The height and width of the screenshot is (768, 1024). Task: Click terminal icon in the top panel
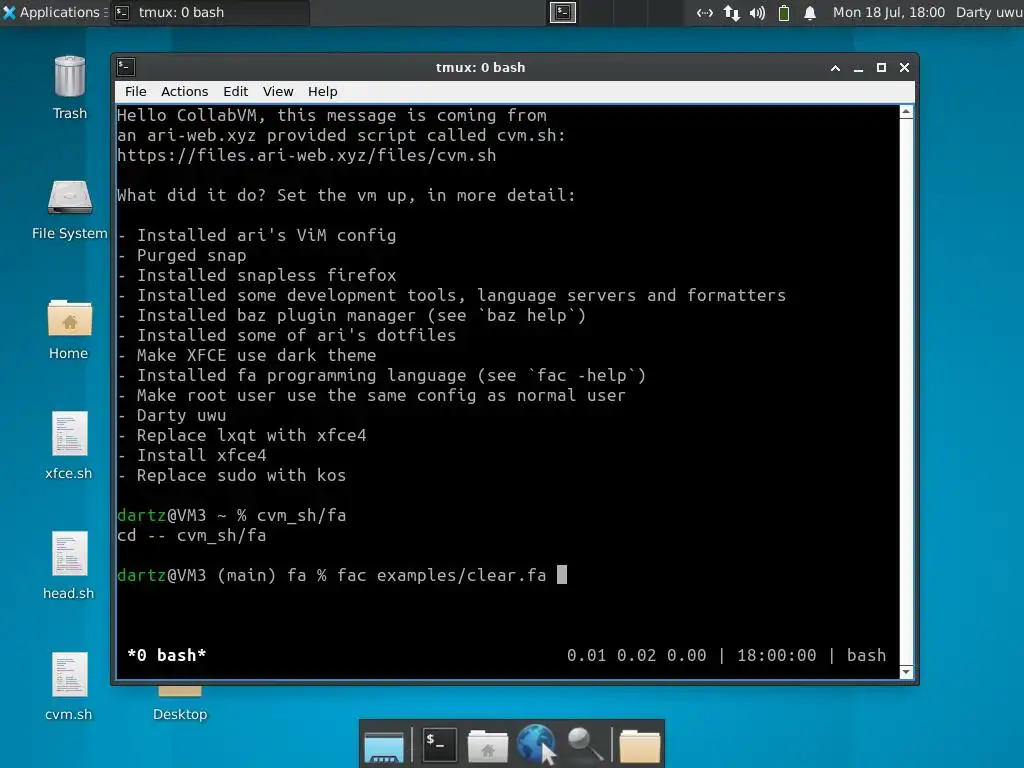coord(562,12)
